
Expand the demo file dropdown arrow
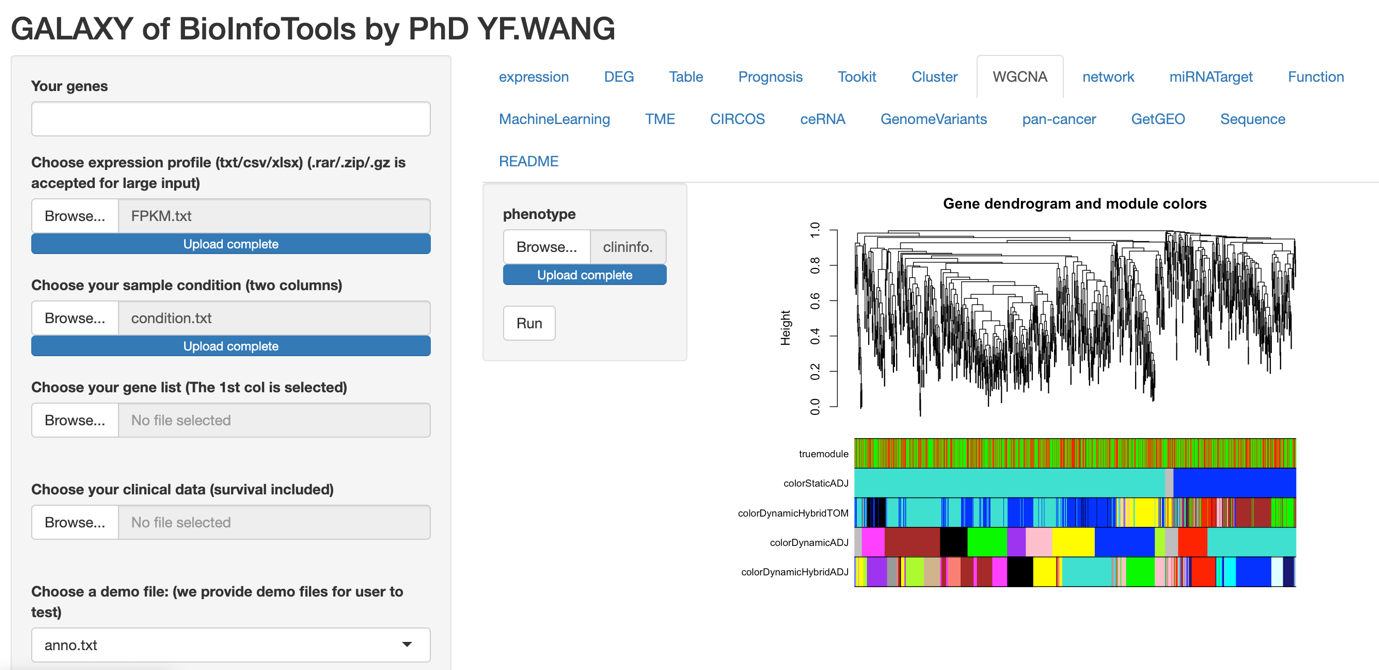[407, 645]
